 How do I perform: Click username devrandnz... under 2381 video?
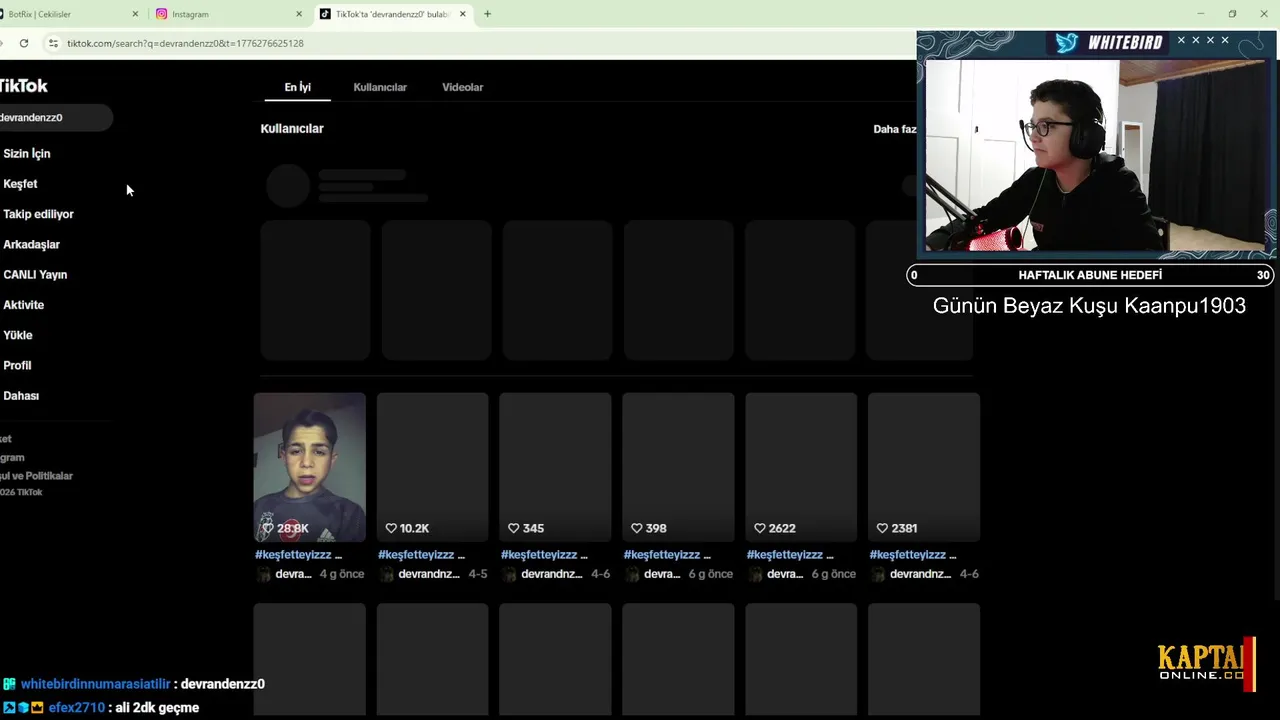[920, 574]
